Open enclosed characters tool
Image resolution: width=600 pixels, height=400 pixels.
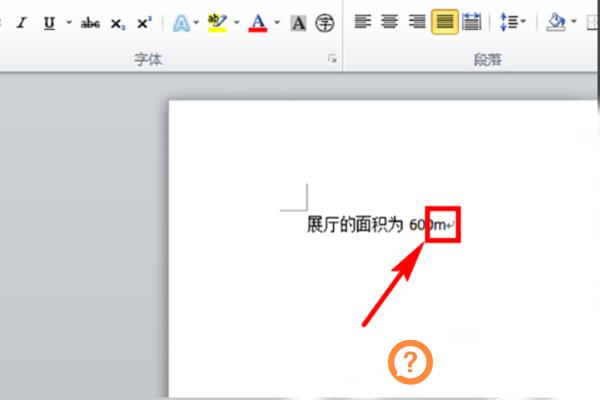click(x=324, y=23)
